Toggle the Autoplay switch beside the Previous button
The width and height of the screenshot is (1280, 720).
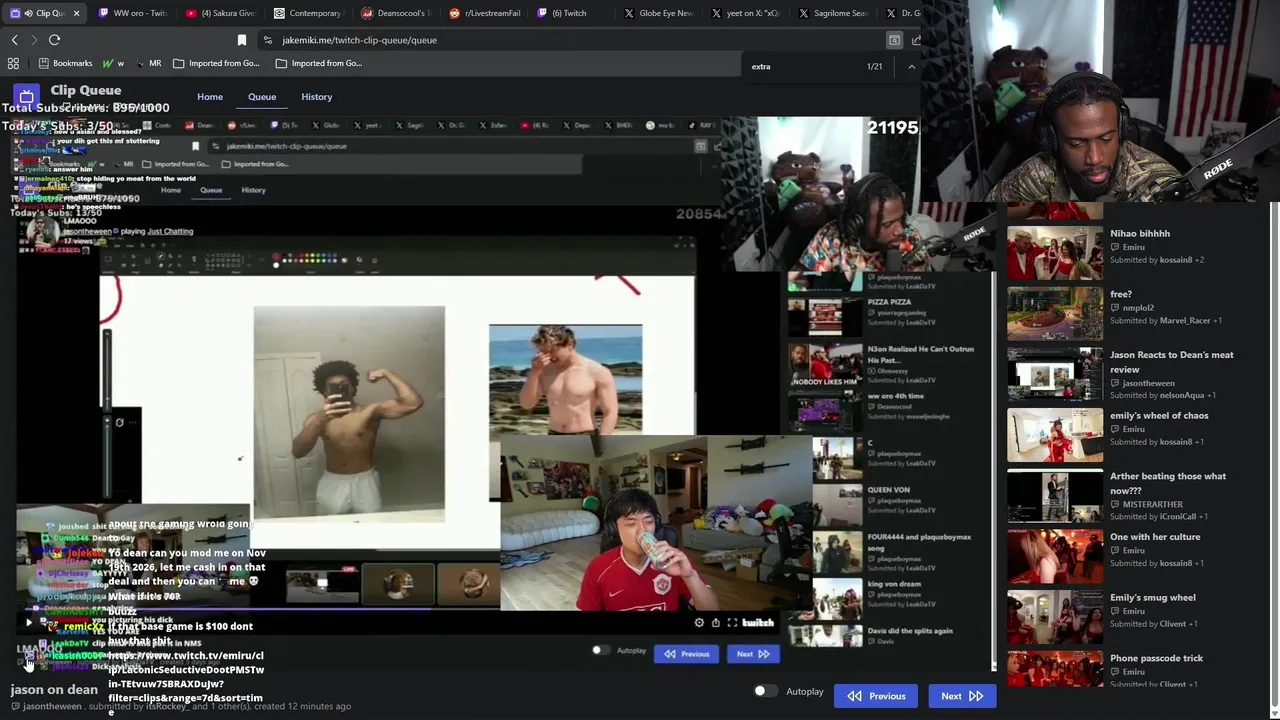coord(765,691)
